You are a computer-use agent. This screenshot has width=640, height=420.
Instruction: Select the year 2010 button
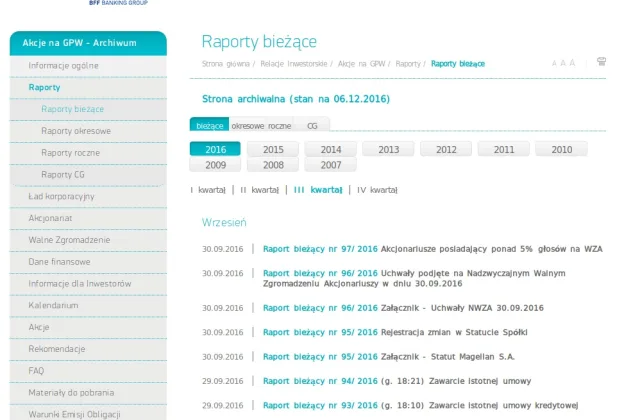coord(562,149)
